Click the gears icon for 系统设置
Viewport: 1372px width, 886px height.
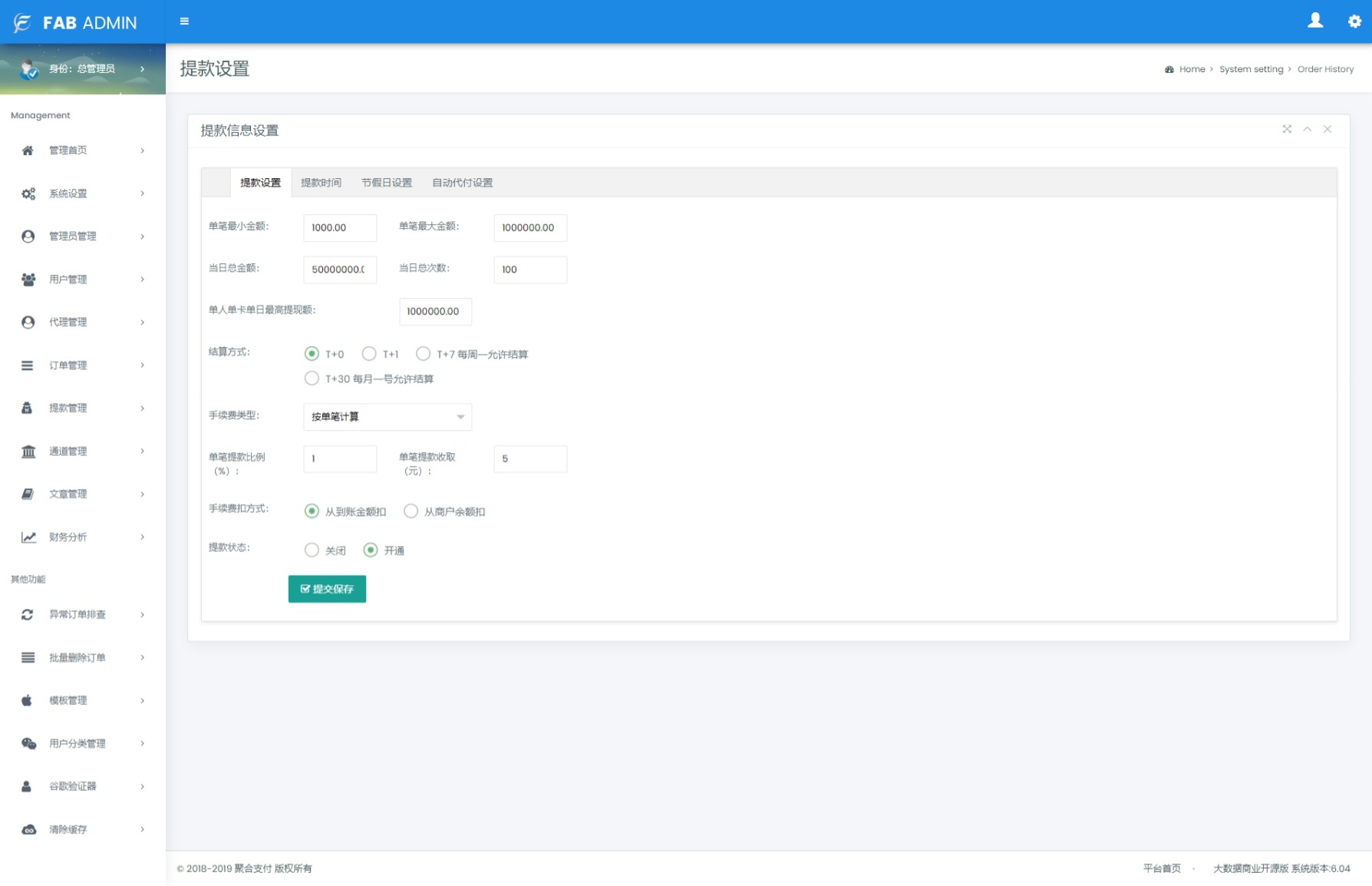(28, 193)
